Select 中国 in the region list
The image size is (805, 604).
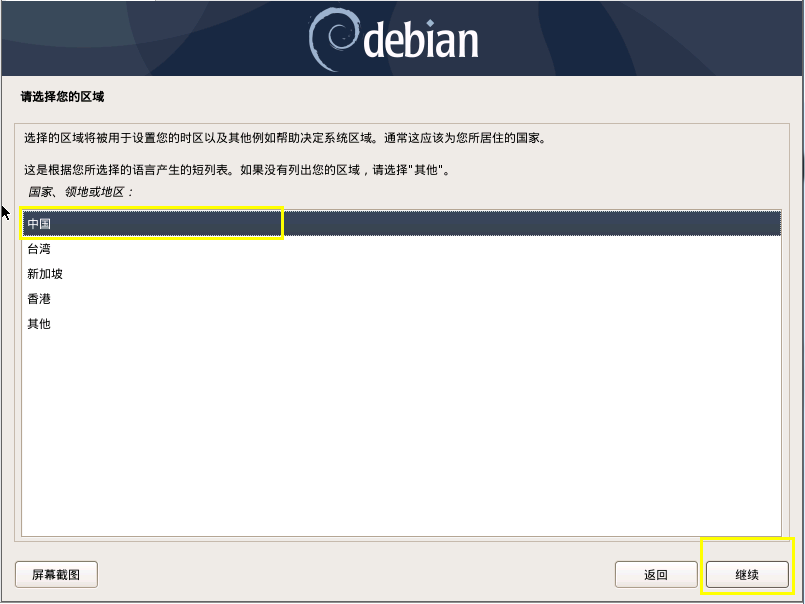(401, 223)
